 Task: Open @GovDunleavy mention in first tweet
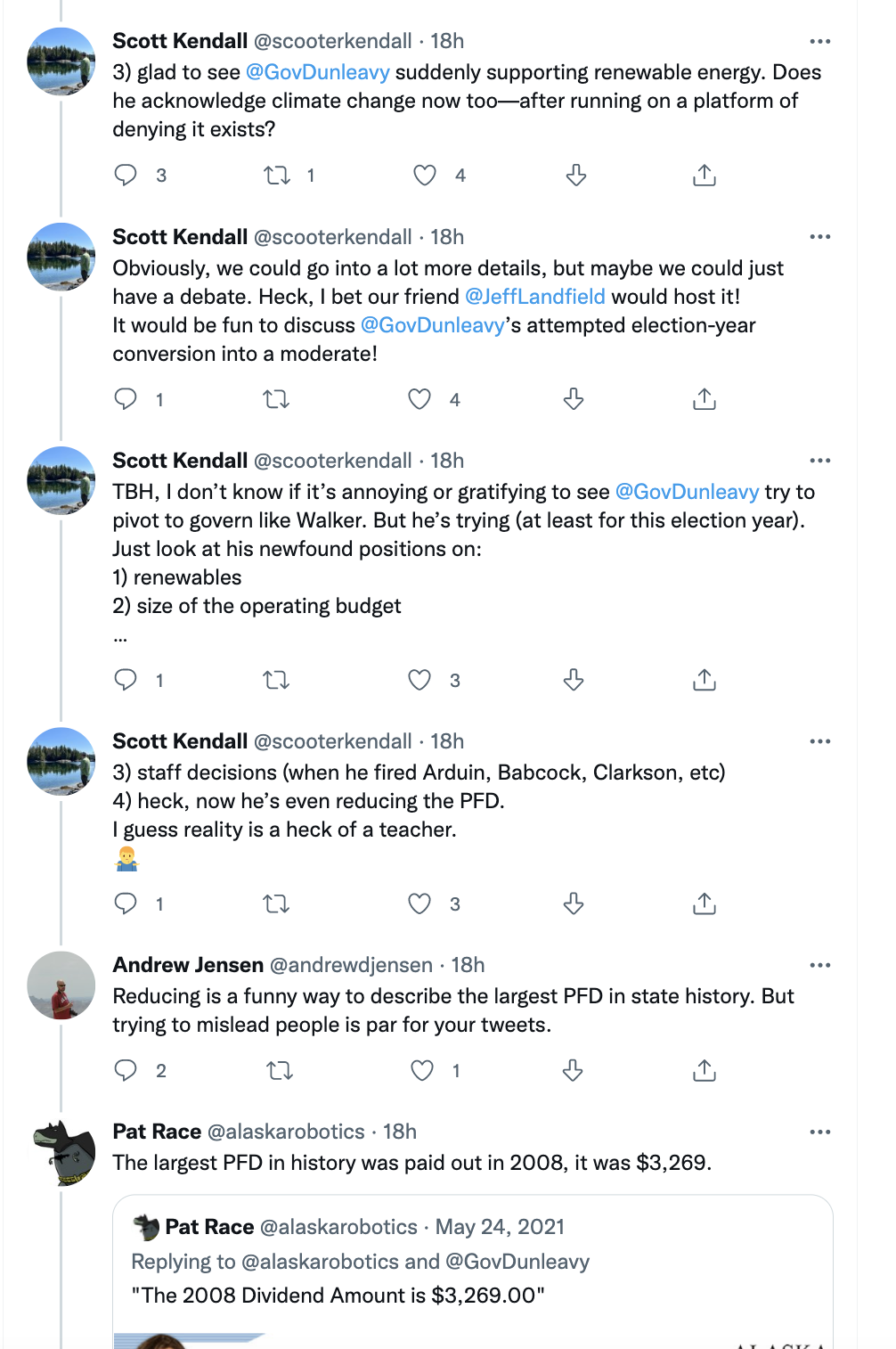[318, 72]
